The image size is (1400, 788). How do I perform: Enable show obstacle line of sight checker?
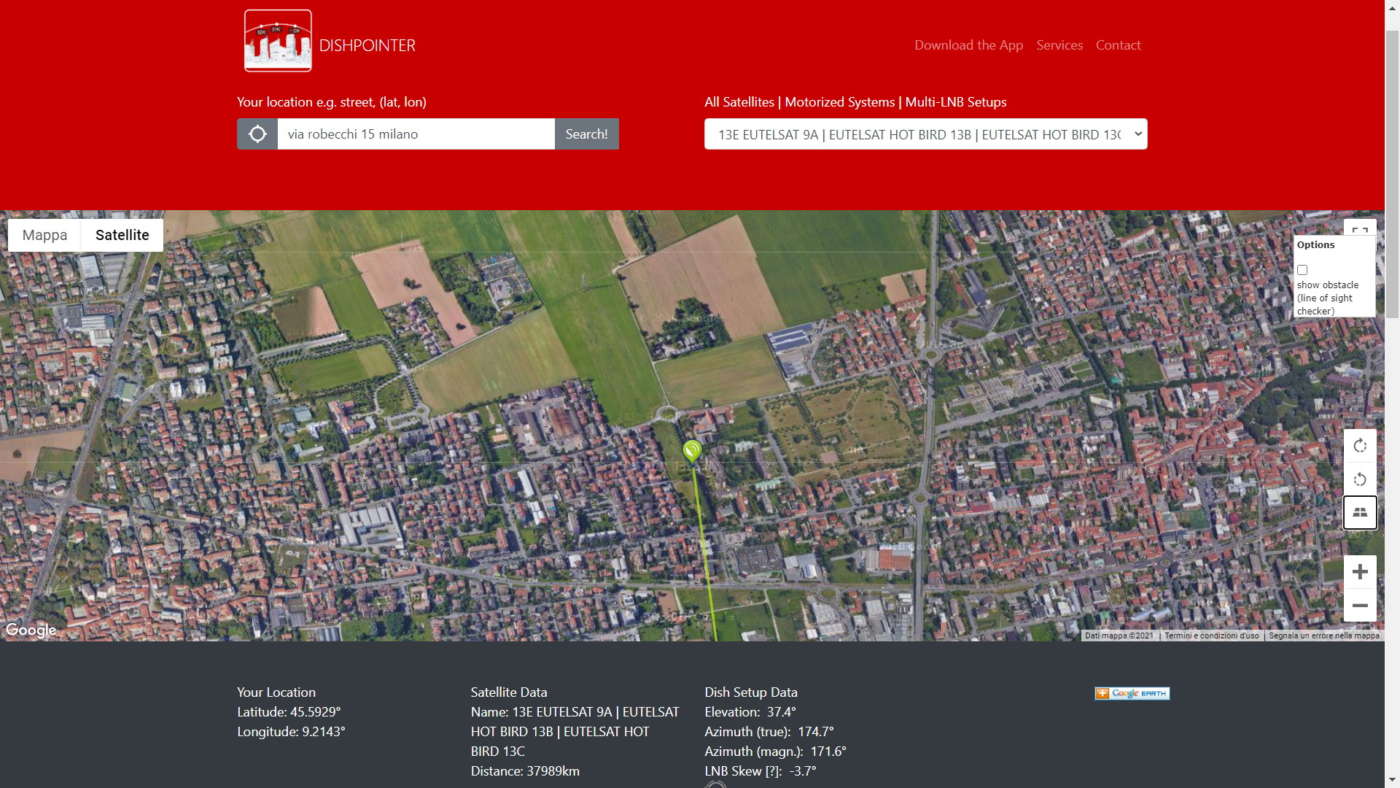point(1302,270)
